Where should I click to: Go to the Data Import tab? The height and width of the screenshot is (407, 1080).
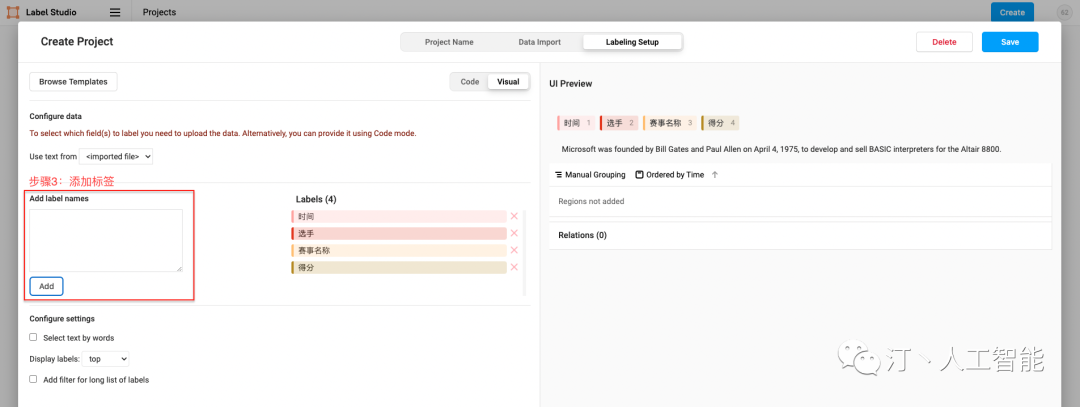click(539, 42)
